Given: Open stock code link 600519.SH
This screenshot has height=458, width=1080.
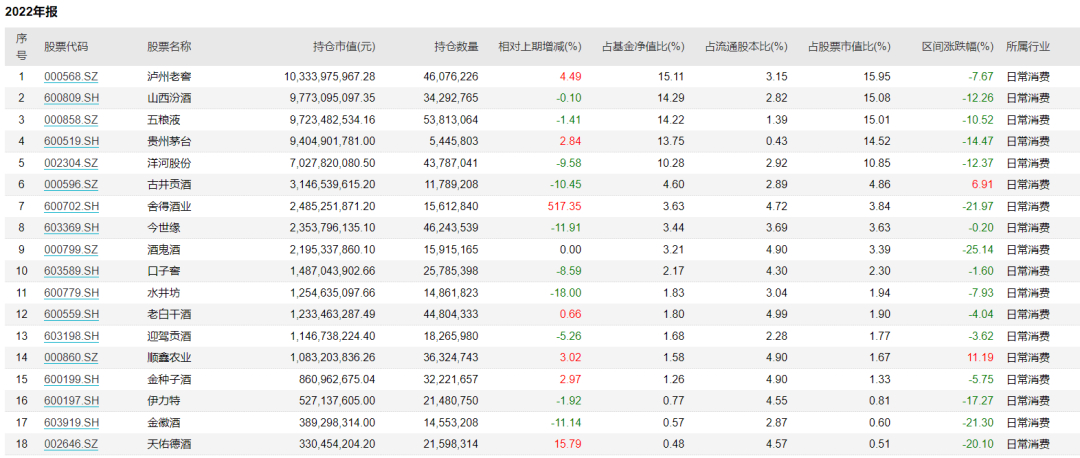Looking at the screenshot, I should 72,141.
